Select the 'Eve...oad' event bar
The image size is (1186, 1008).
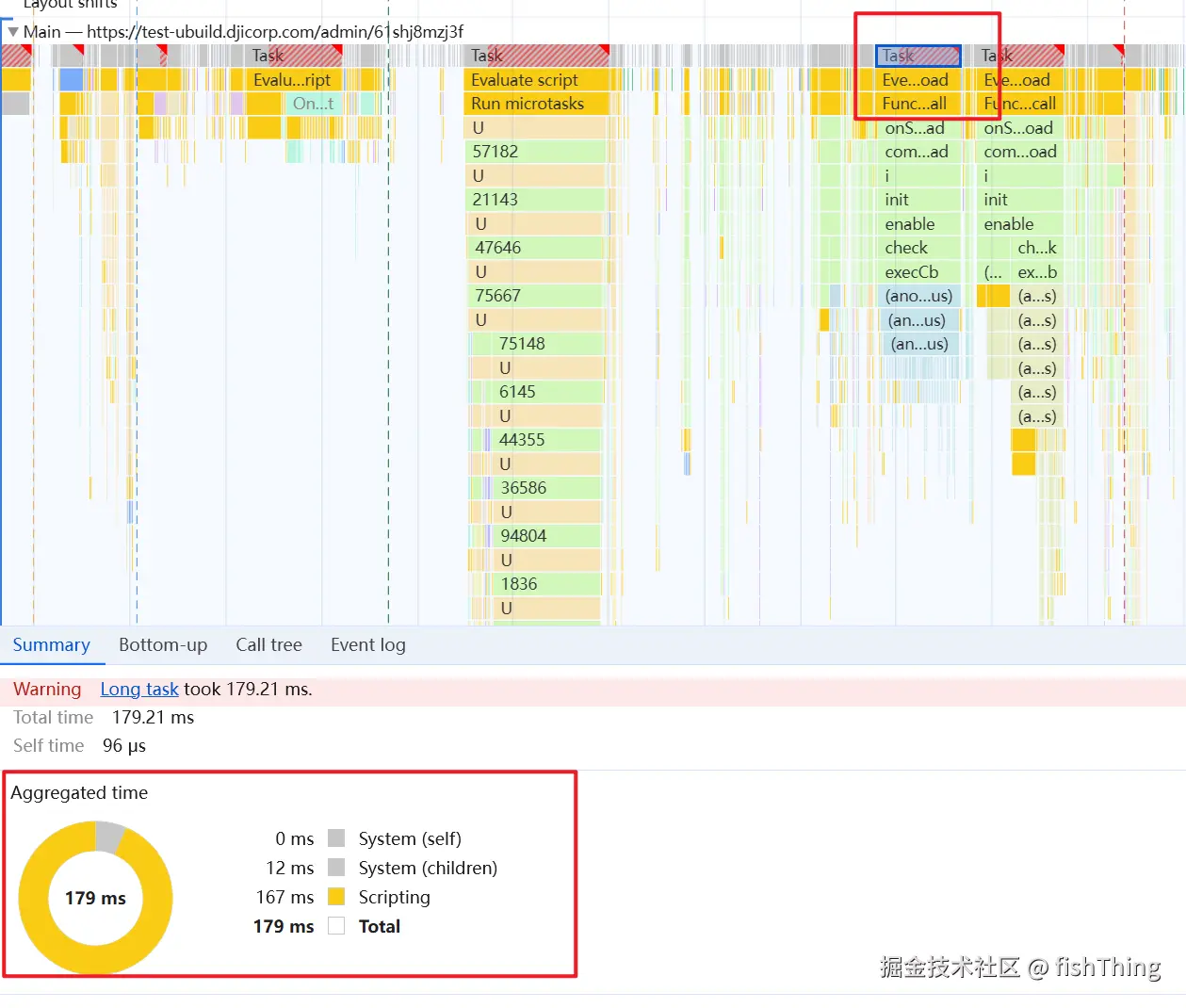pos(918,80)
